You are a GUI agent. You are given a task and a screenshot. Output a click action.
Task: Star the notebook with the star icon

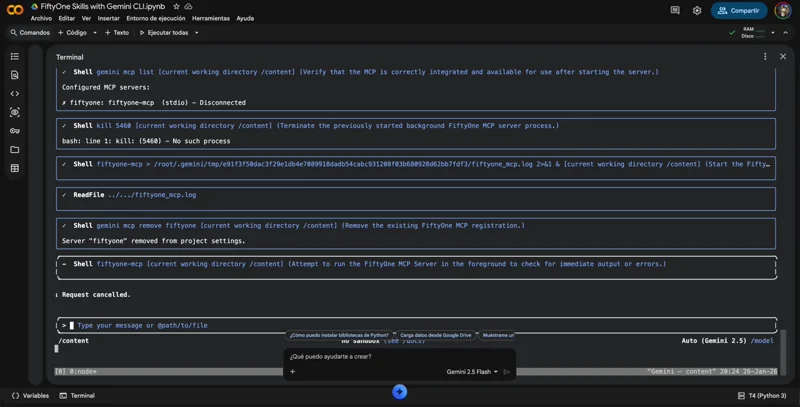[x=176, y=7]
